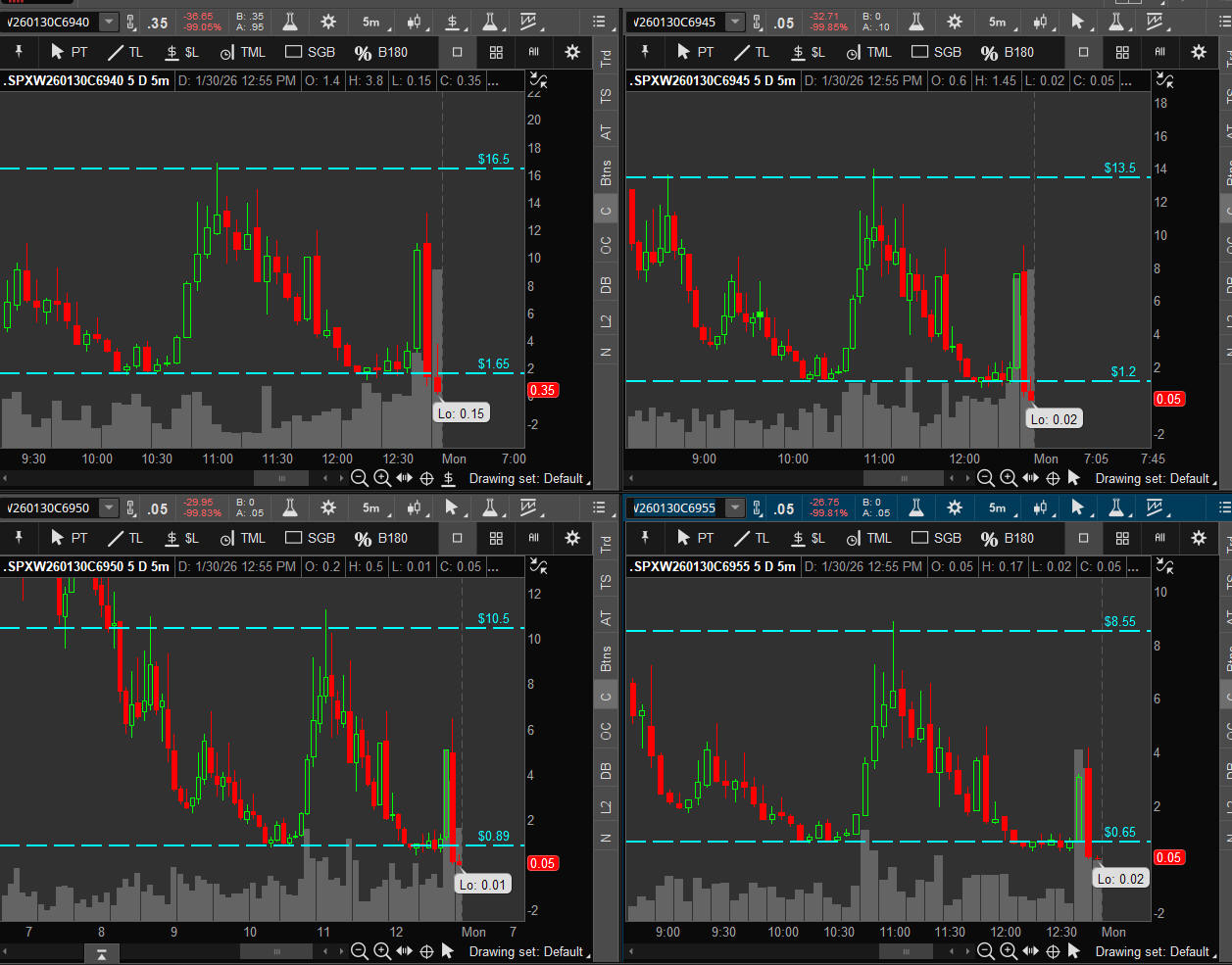Select SGB rectangle tool in C6955 chart

936,538
